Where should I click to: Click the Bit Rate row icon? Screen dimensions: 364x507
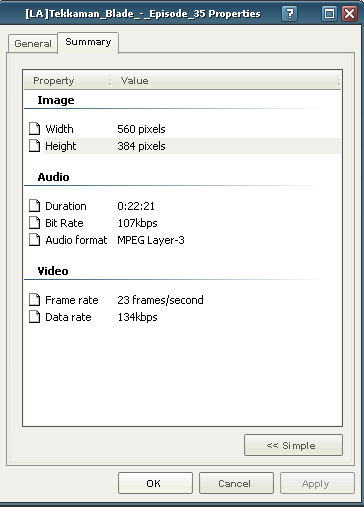[34, 223]
